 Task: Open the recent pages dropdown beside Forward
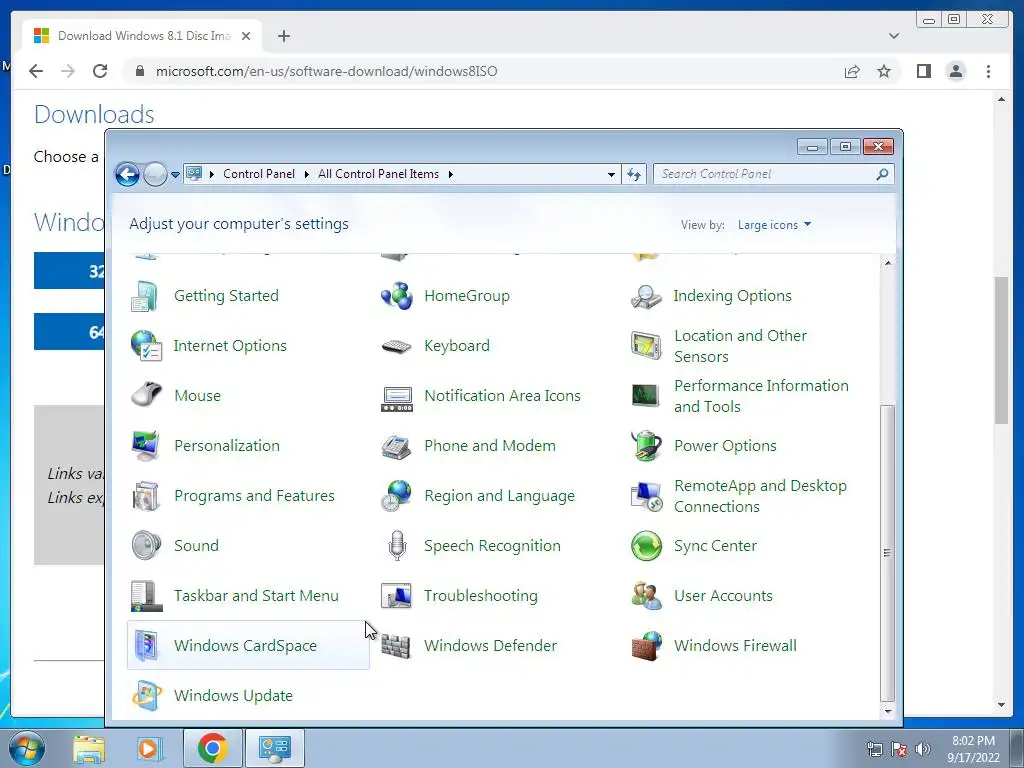tap(175, 175)
